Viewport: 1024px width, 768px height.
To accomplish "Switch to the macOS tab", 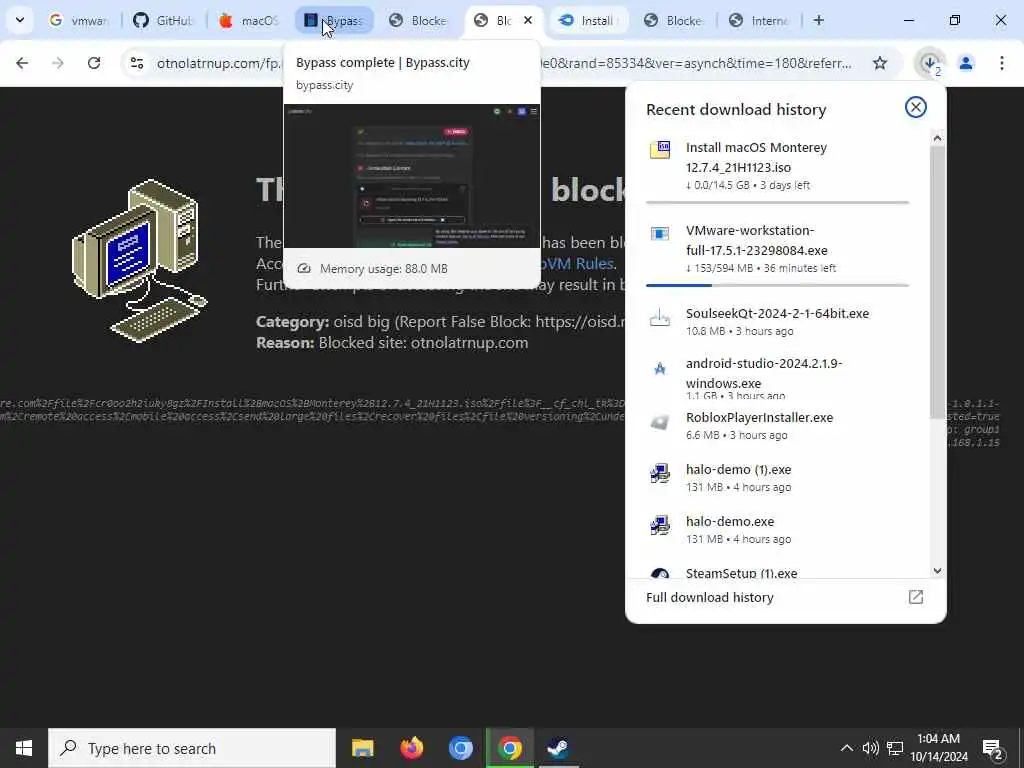I will (x=248, y=20).
